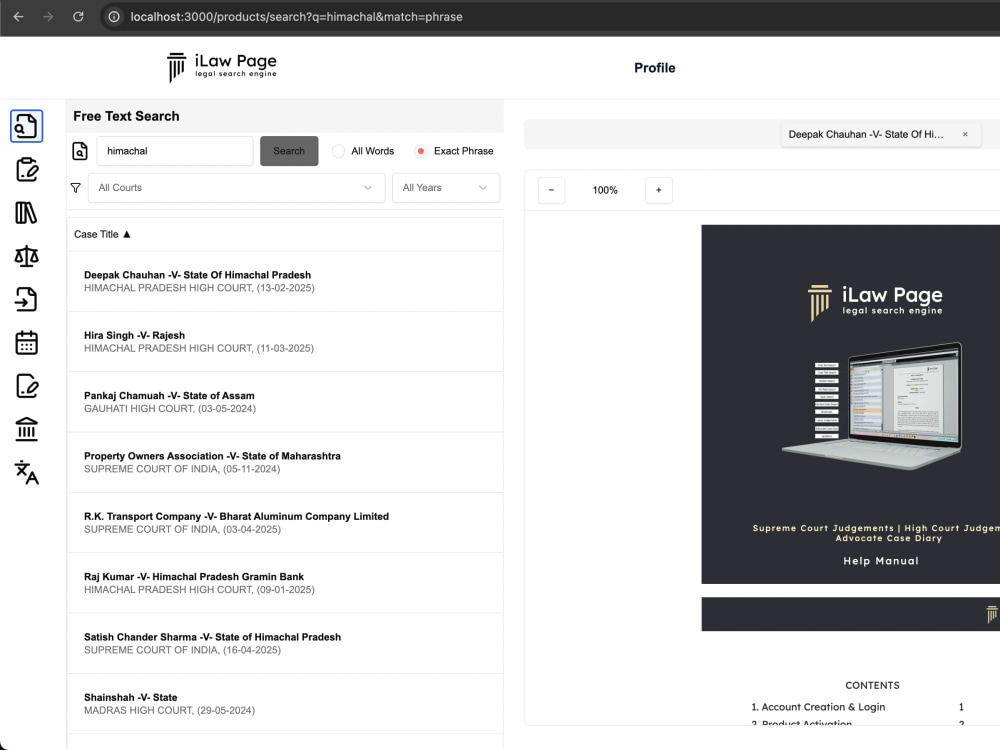The height and width of the screenshot is (750, 1000).
Task: Click the Help Manual cover page thumbnail
Action: click(851, 404)
